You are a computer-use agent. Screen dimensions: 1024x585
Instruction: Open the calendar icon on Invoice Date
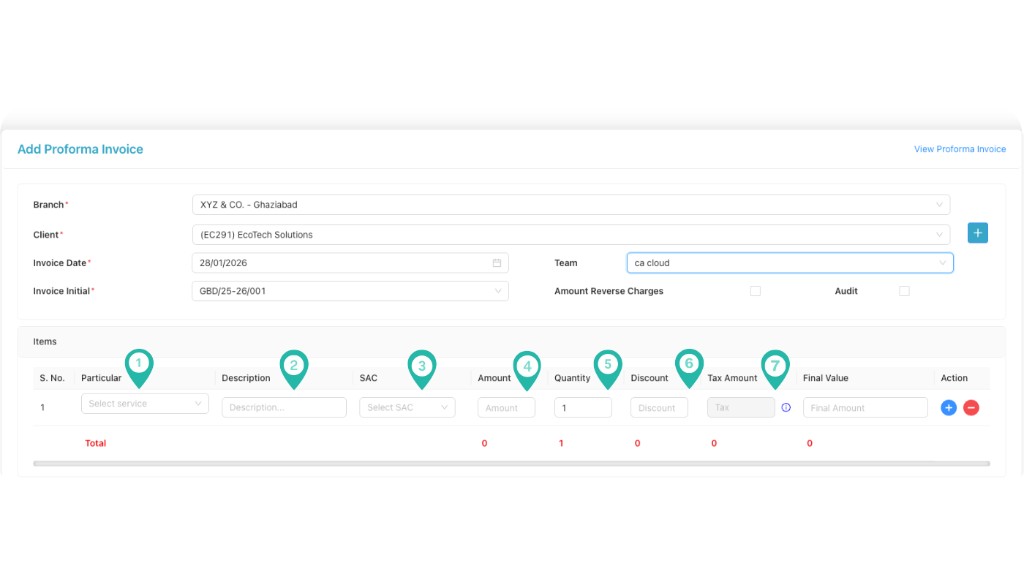pyautogui.click(x=496, y=262)
